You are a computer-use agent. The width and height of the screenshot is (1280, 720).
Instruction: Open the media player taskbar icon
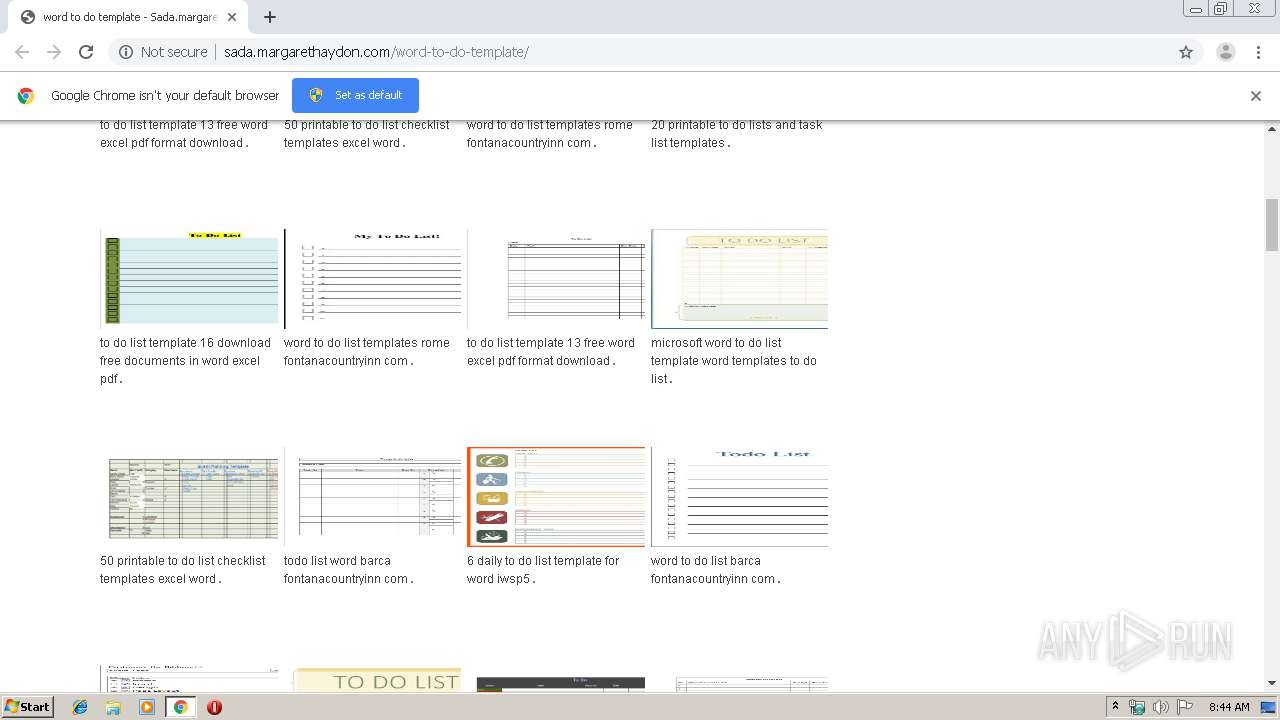pyautogui.click(x=147, y=707)
